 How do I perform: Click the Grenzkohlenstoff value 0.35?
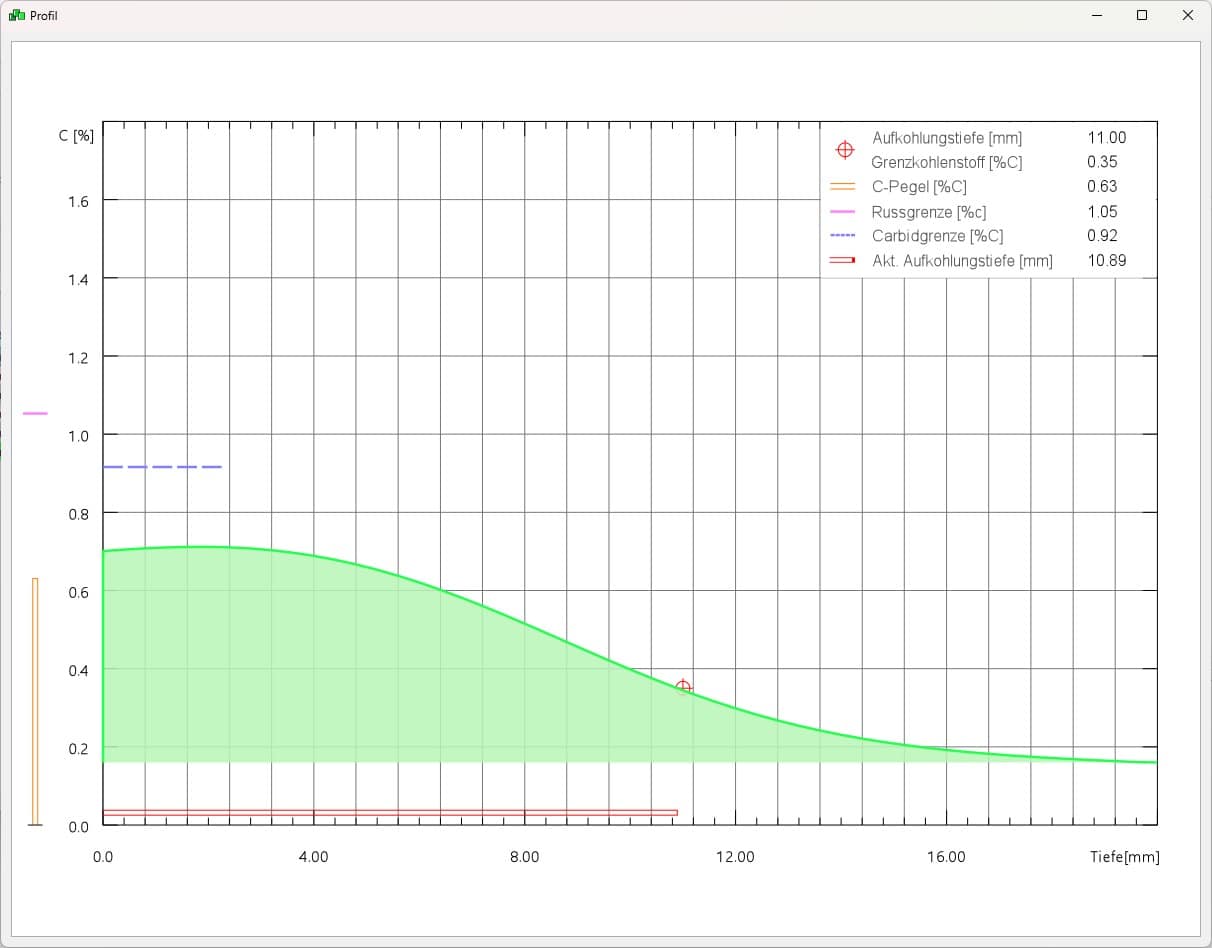click(x=1102, y=162)
